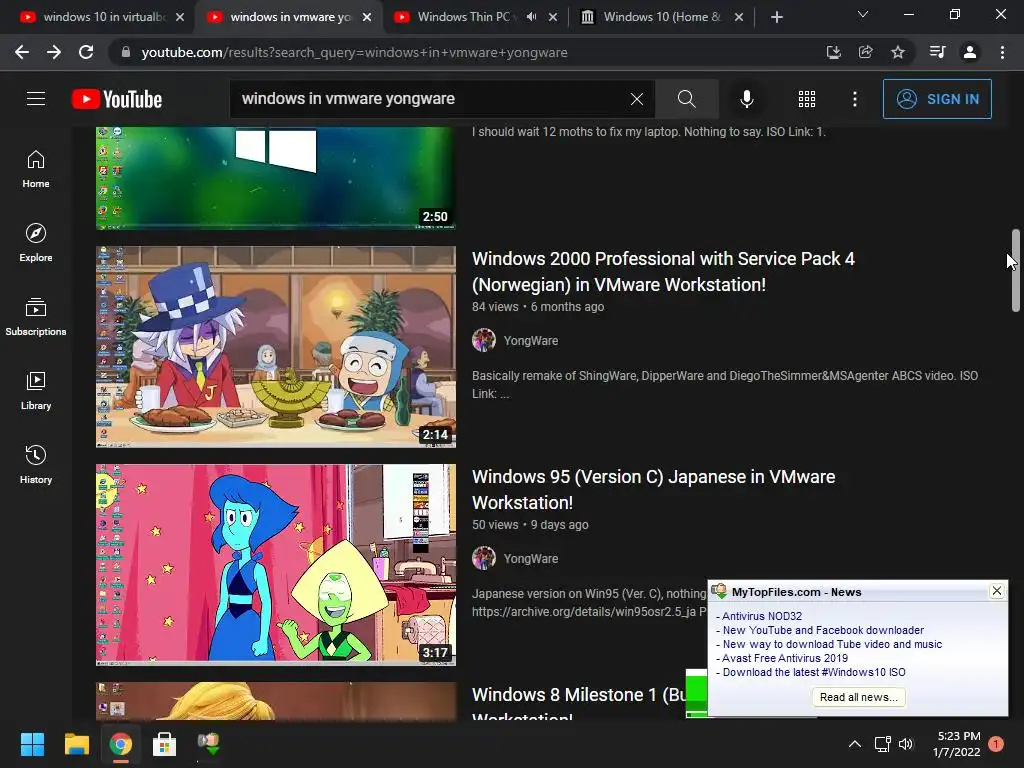The image size is (1024, 768).
Task: Open Library in the sidebar
Action: point(36,391)
